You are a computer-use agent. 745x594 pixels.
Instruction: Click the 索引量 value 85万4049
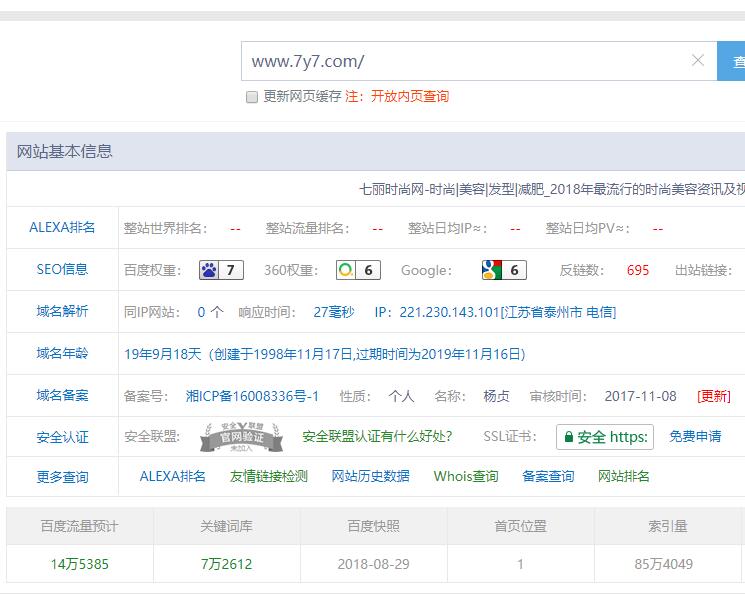(663, 564)
